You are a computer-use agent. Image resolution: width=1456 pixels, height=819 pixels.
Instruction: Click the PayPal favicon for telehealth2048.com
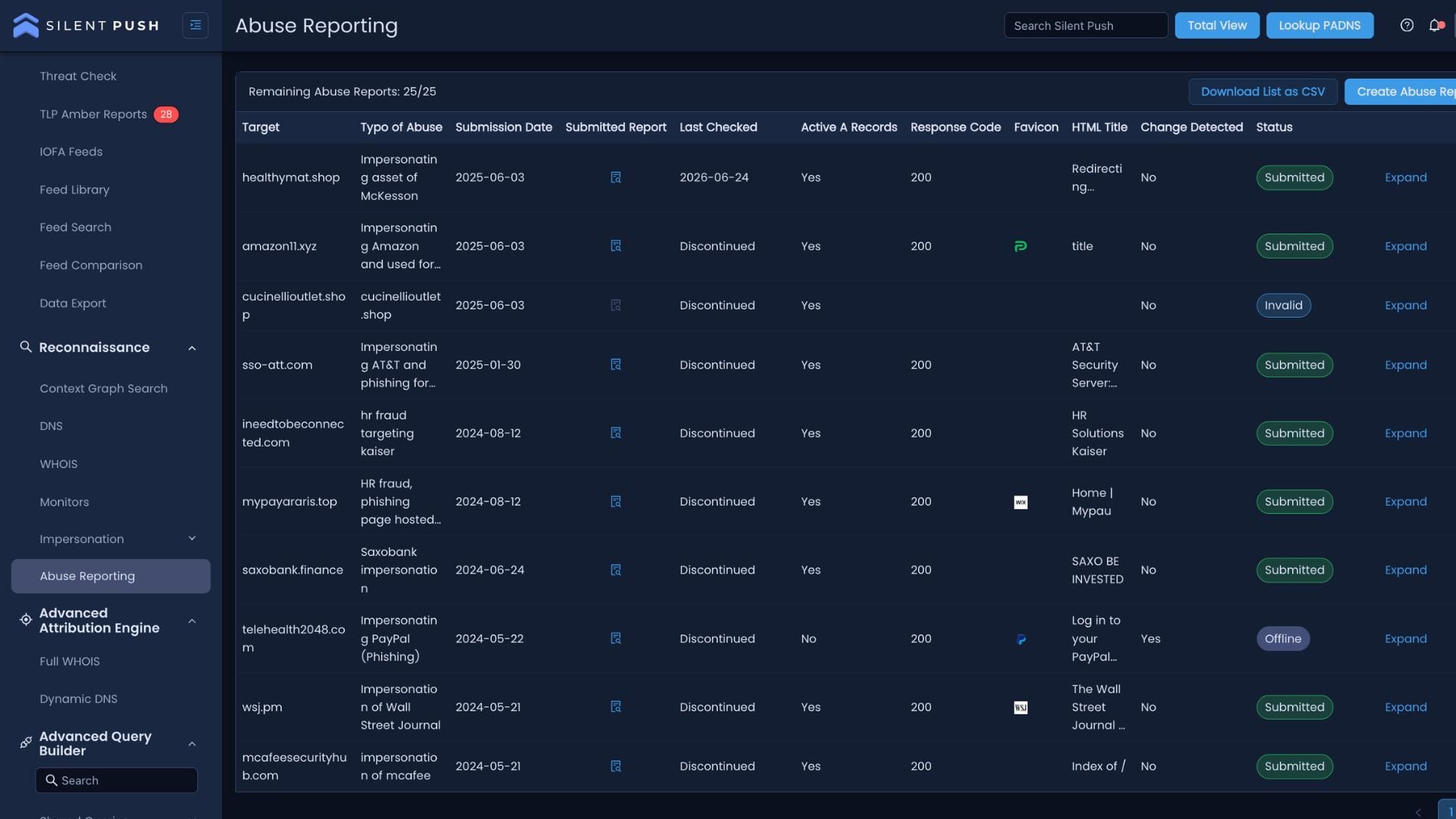point(1021,639)
